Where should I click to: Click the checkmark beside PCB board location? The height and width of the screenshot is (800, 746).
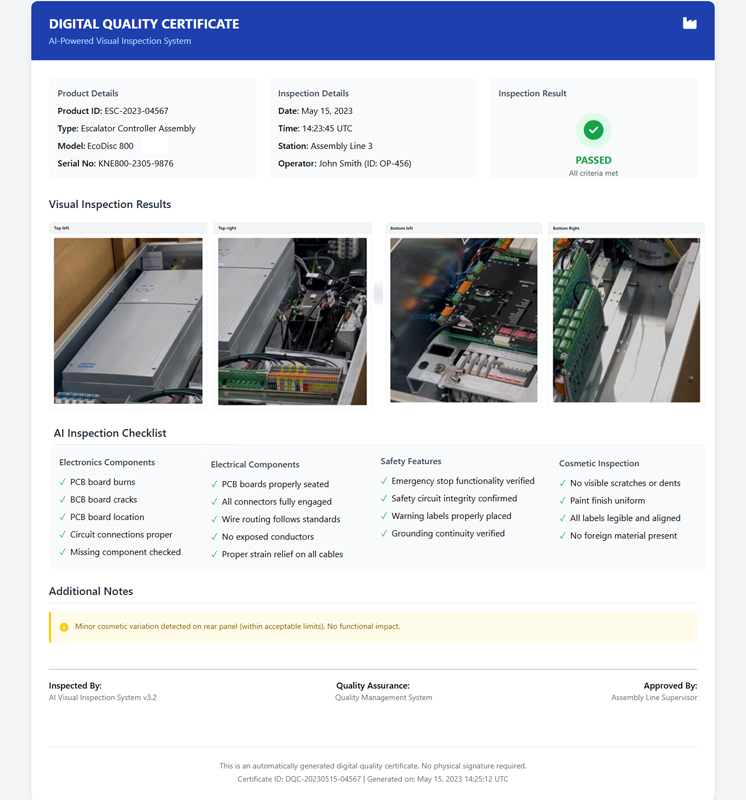pos(63,517)
